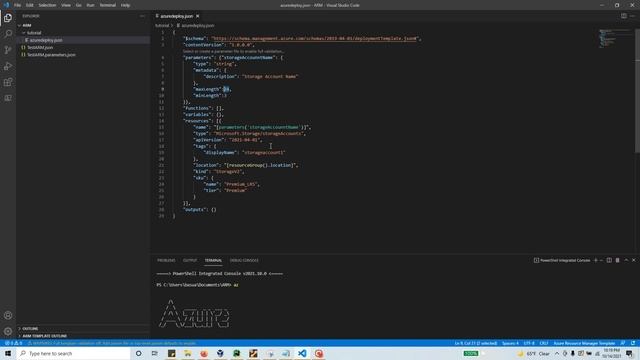Open the Accounts menu icon
This screenshot has width=640, height=360.
pos(8,315)
